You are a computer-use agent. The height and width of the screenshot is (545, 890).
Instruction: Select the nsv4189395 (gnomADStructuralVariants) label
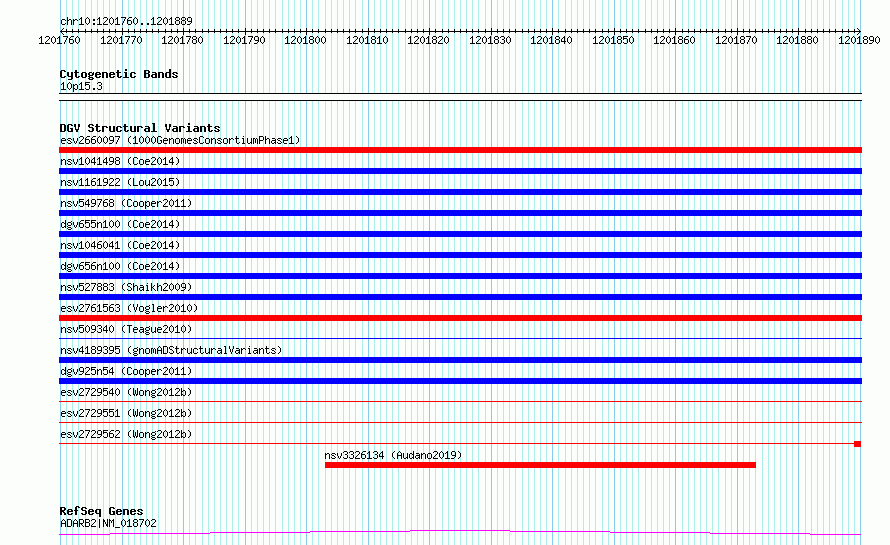point(171,350)
